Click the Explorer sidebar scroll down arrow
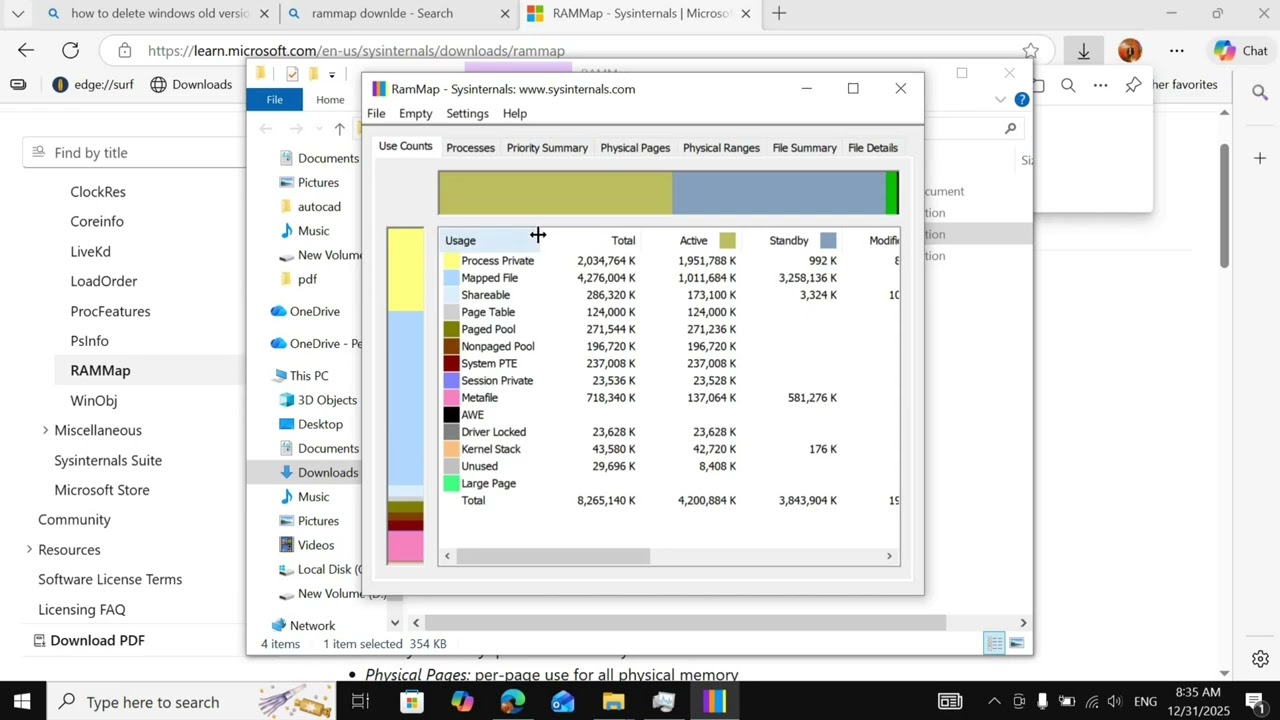 coord(394,623)
